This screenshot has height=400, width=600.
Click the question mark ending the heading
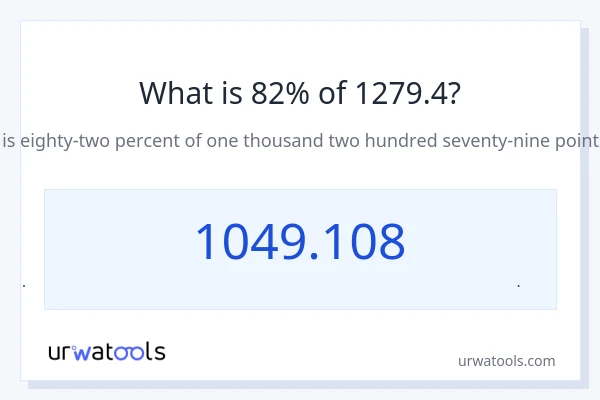[454, 93]
